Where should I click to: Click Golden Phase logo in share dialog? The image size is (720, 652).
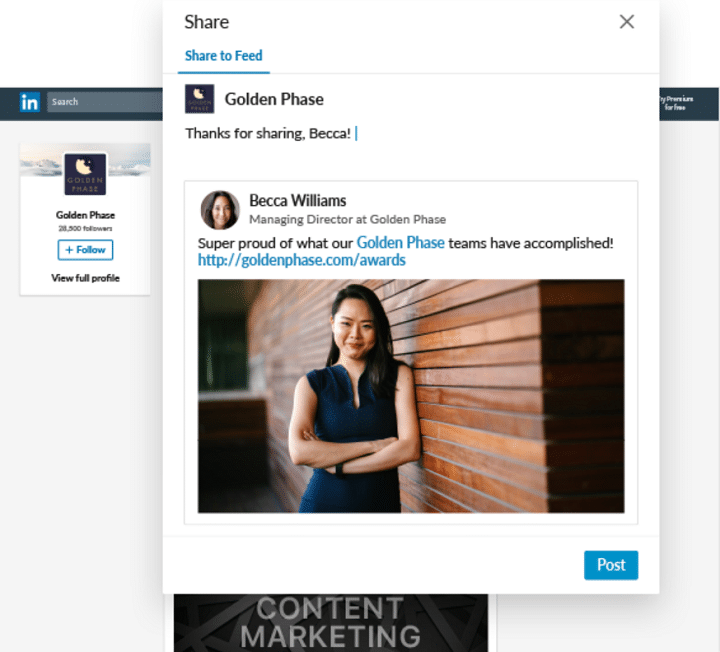(200, 99)
